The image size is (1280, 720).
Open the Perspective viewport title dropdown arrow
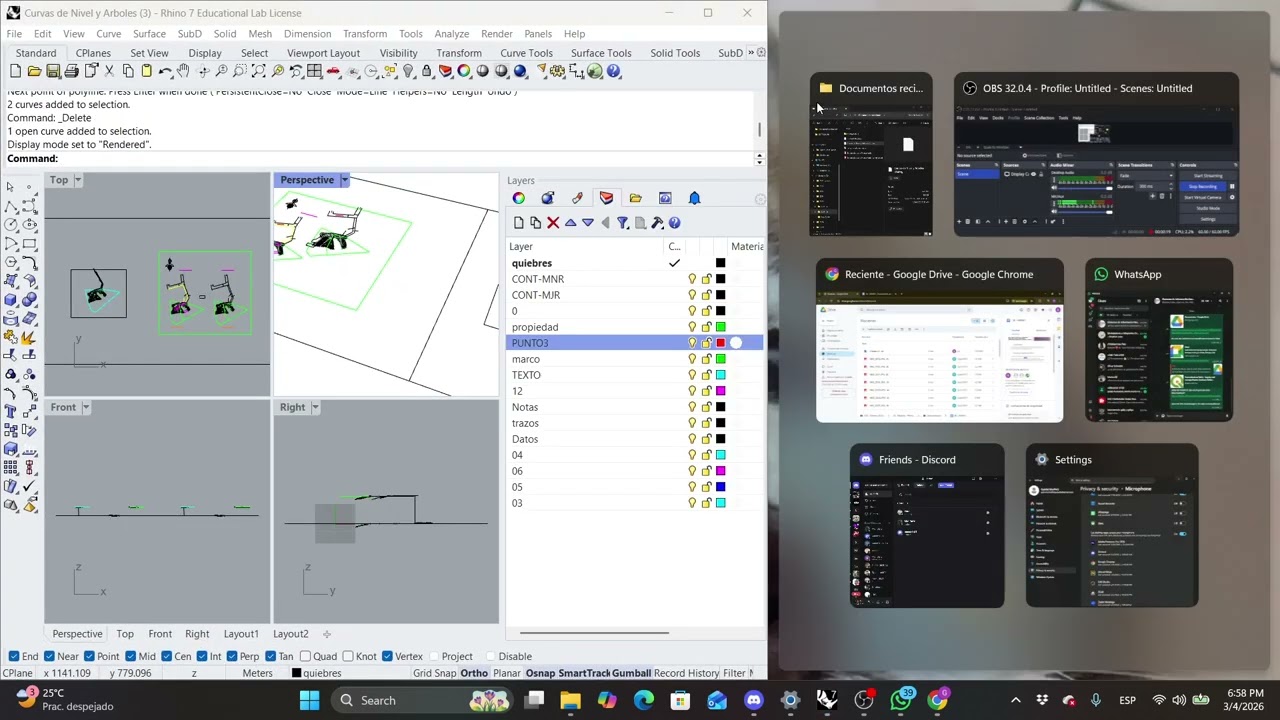pyautogui.click(x=344, y=180)
